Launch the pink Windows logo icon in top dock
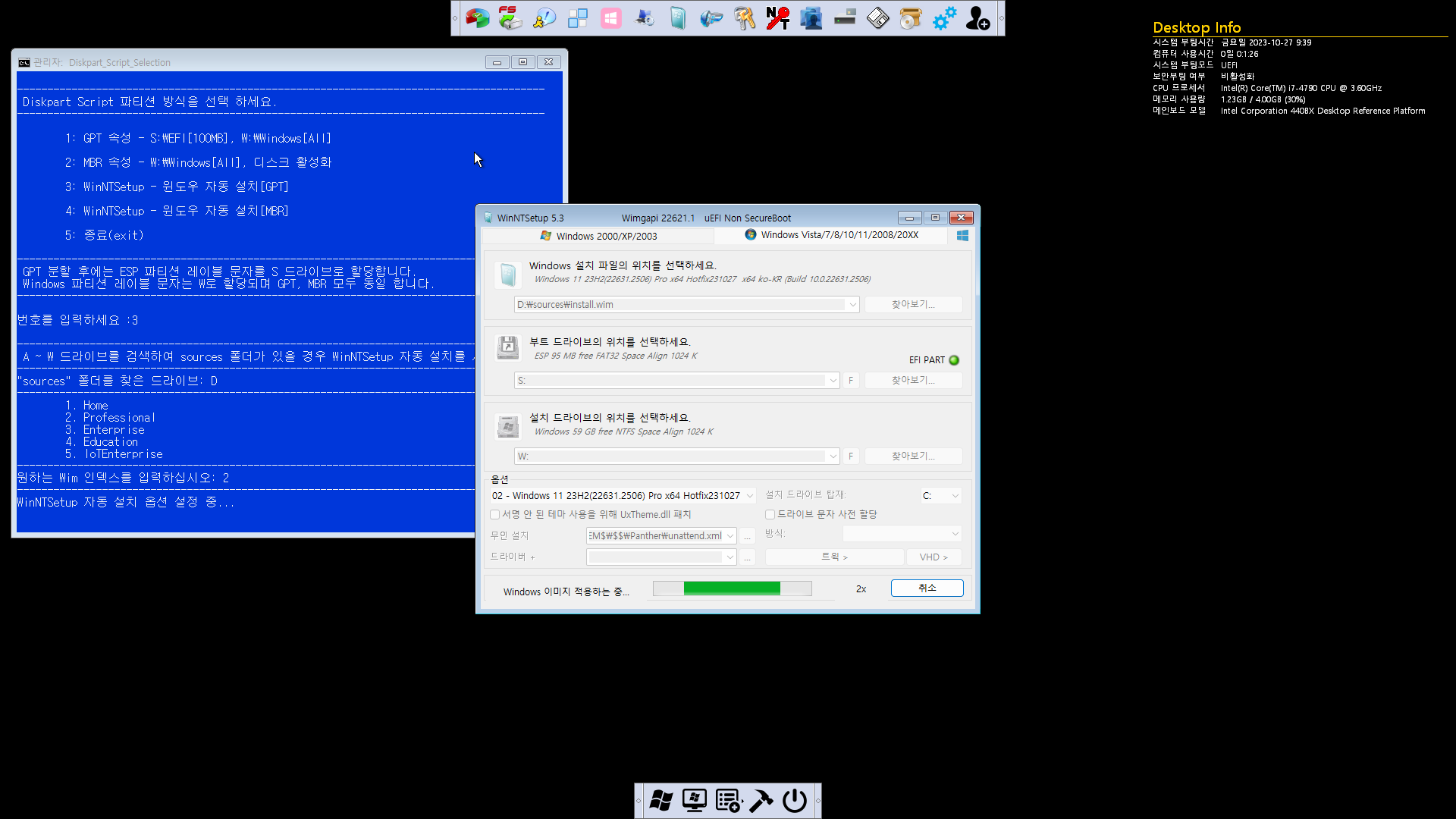This screenshot has width=1456, height=819. tap(611, 17)
